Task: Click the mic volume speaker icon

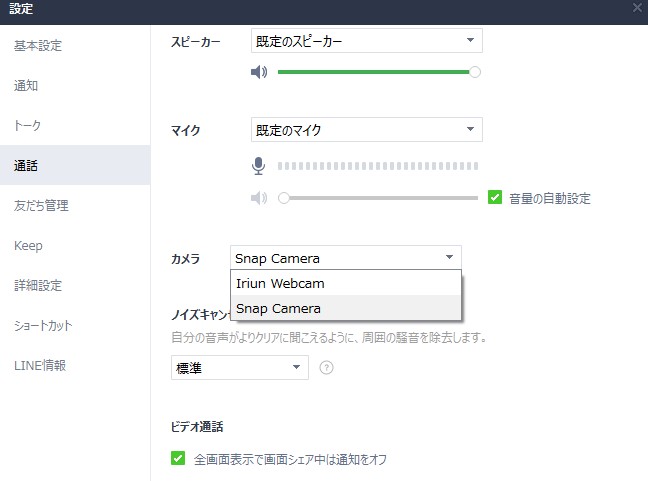Action: coord(259,198)
